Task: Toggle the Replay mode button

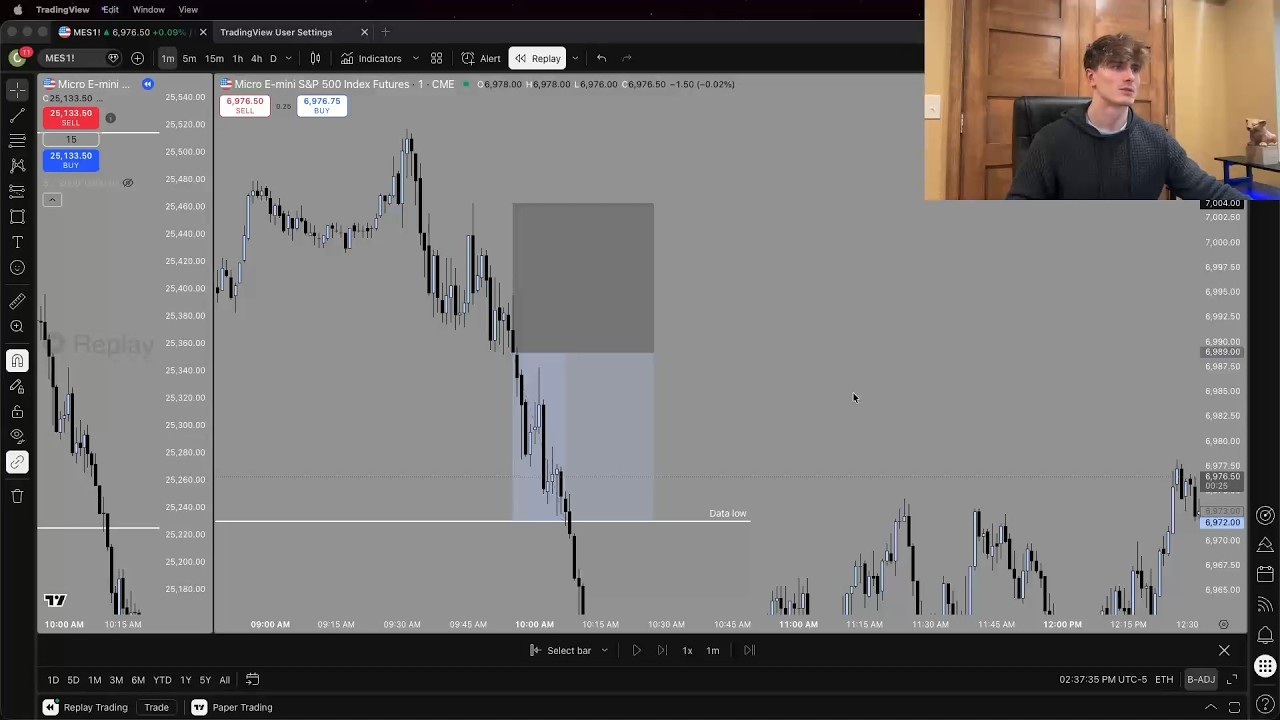Action: [x=537, y=58]
